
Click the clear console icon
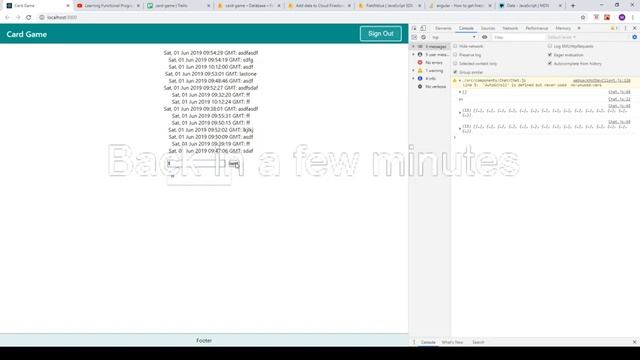[423, 37]
